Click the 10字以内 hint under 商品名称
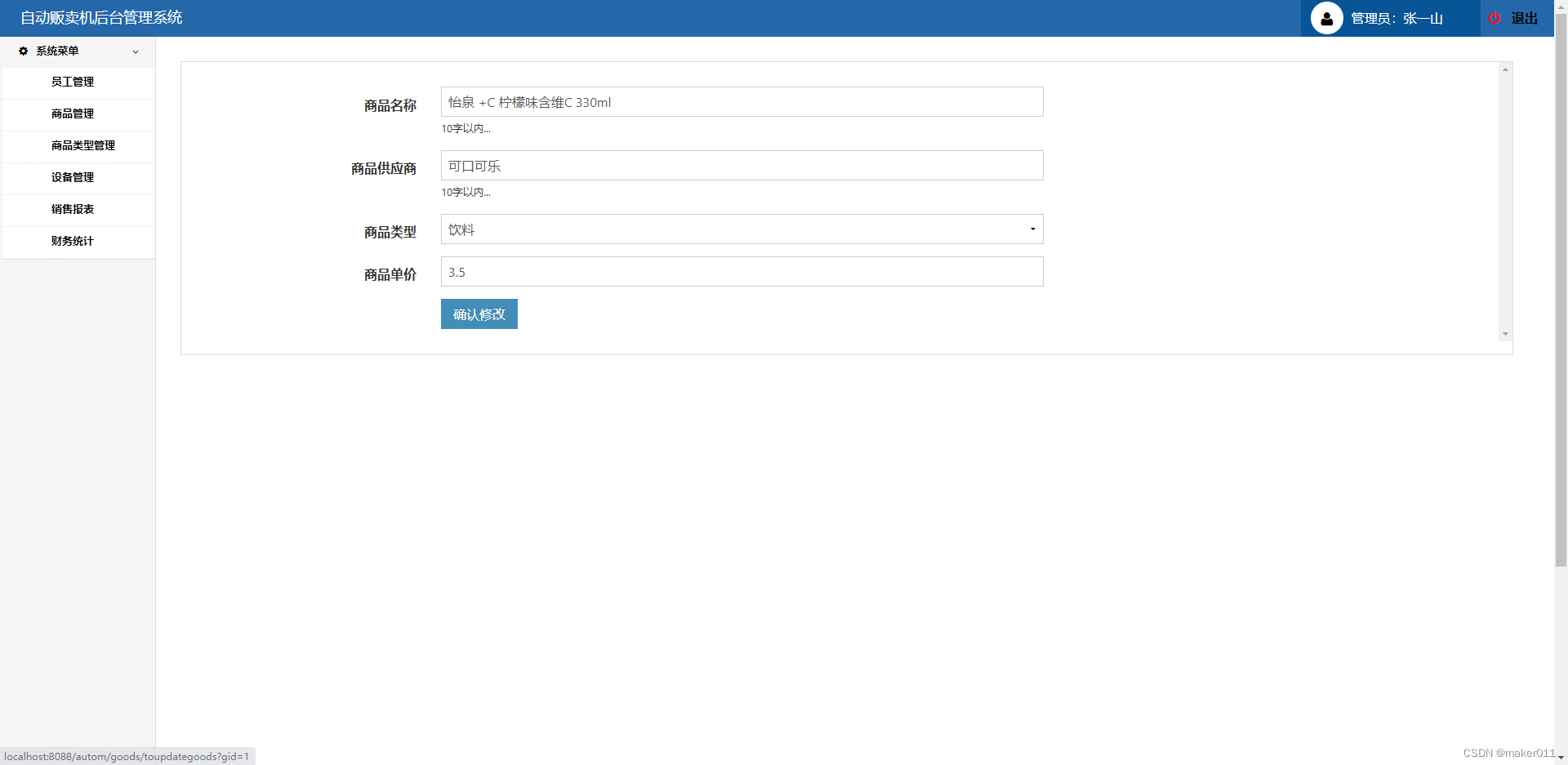The height and width of the screenshot is (765, 1568). pyautogui.click(x=465, y=128)
